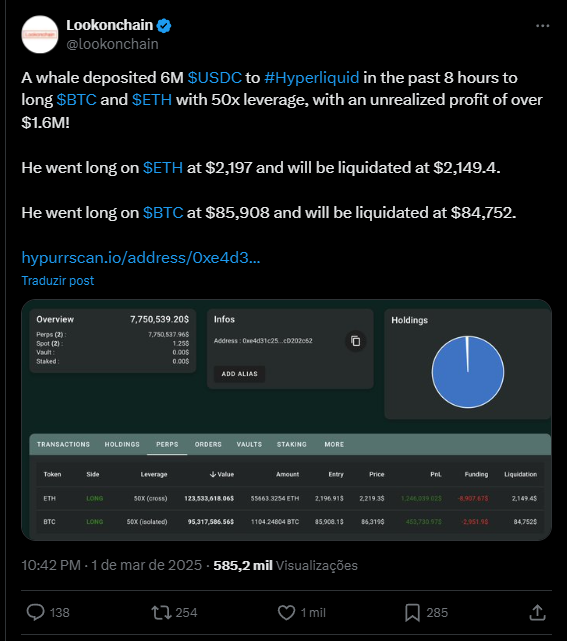
Task: Click the copy address icon
Action: (356, 341)
